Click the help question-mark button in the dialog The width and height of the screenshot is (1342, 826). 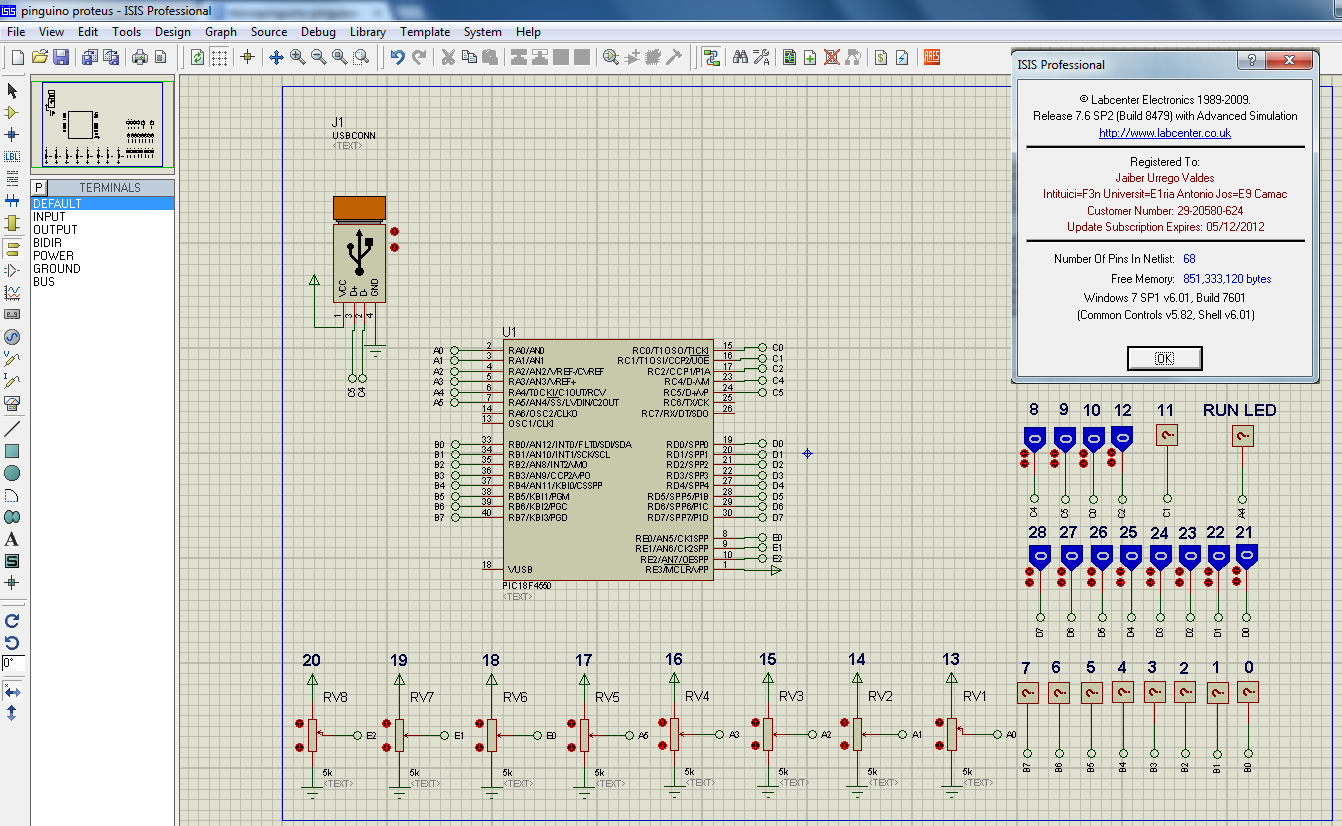tap(1250, 60)
